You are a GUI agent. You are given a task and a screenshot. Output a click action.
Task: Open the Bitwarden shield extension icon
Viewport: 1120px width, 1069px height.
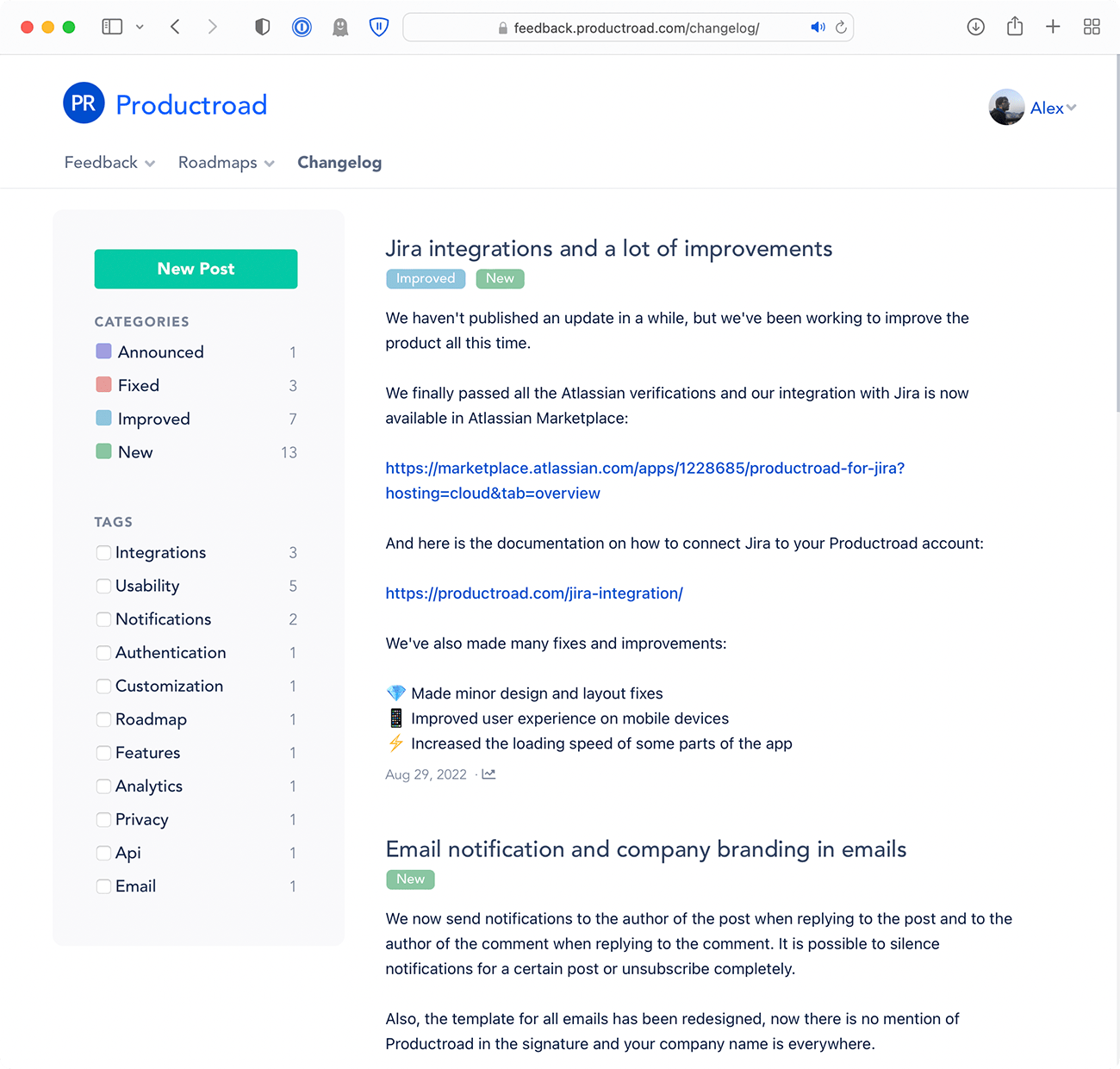coord(379,28)
